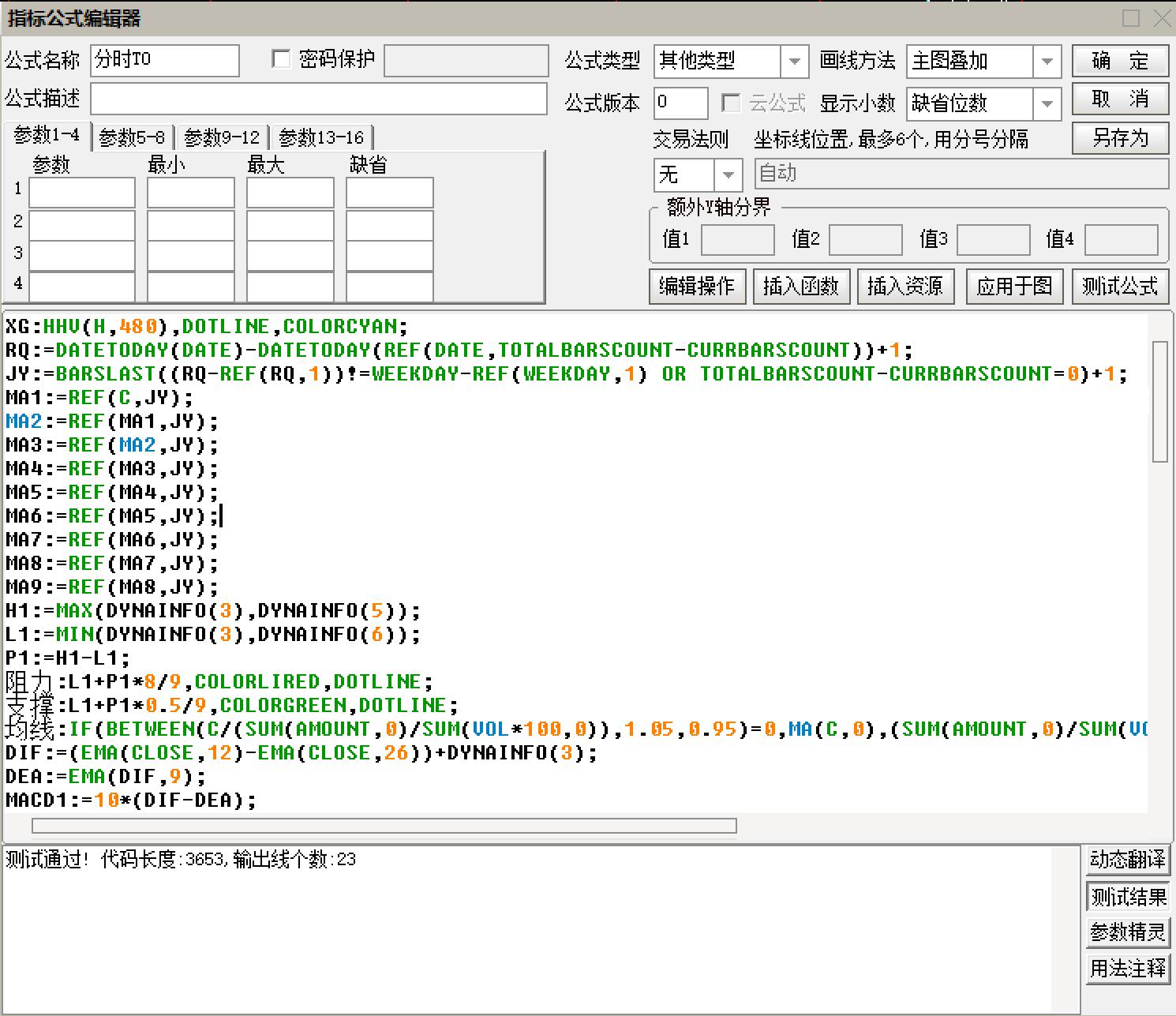
Task: Click 用法注释 for usage notes
Action: [1127, 969]
